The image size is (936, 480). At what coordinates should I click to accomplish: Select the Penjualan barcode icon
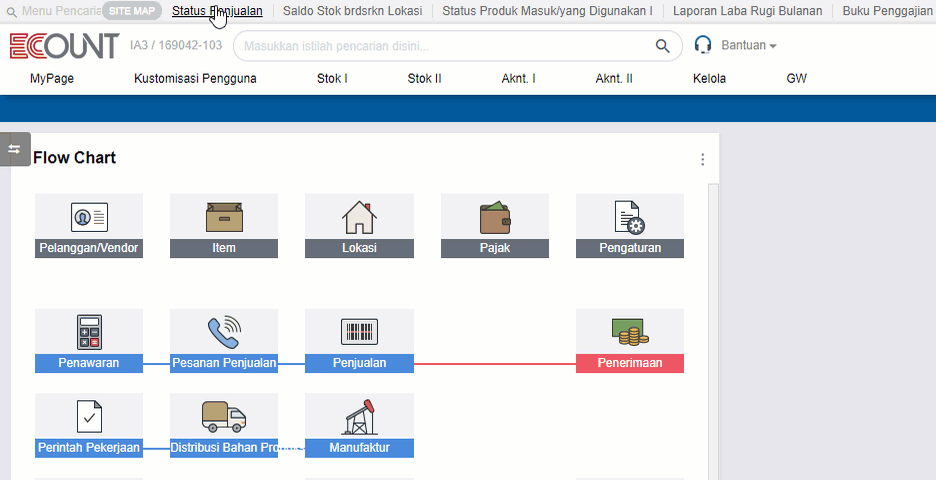click(359, 332)
